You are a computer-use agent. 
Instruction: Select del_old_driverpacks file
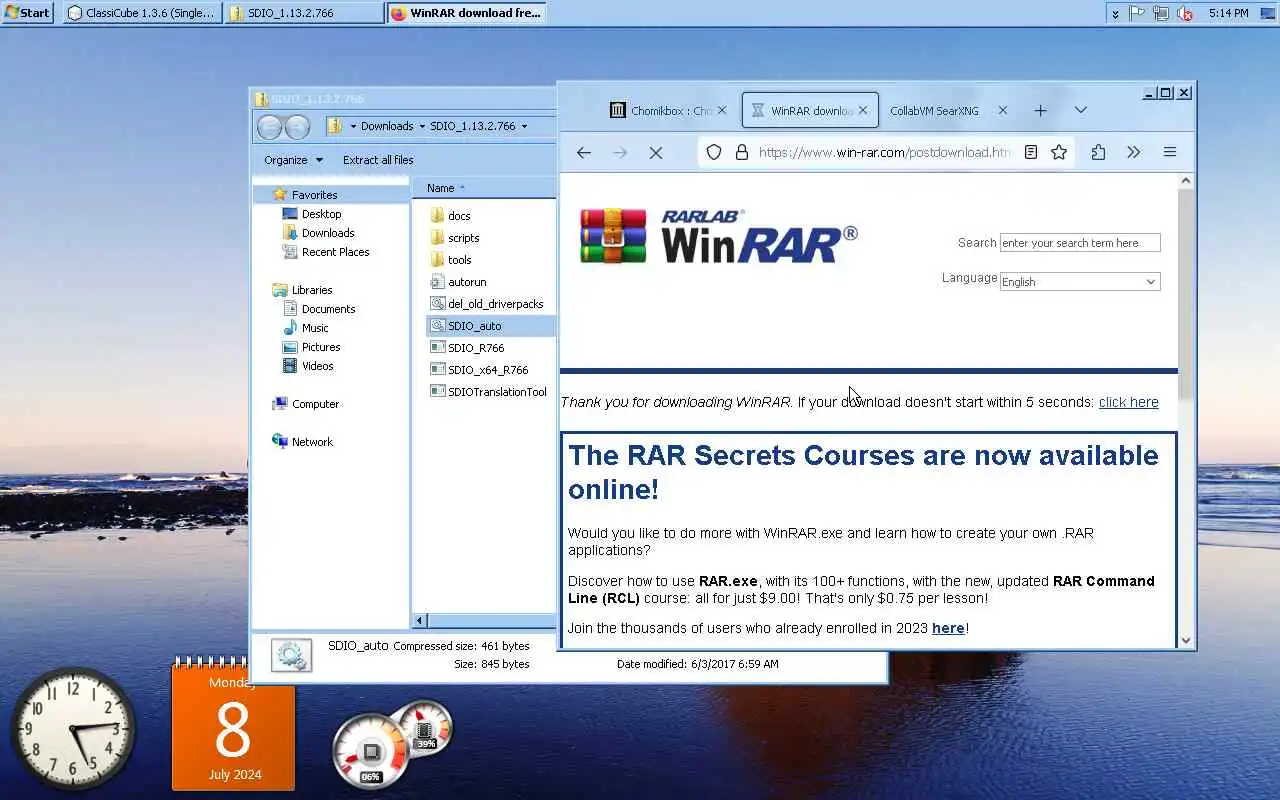[495, 304]
